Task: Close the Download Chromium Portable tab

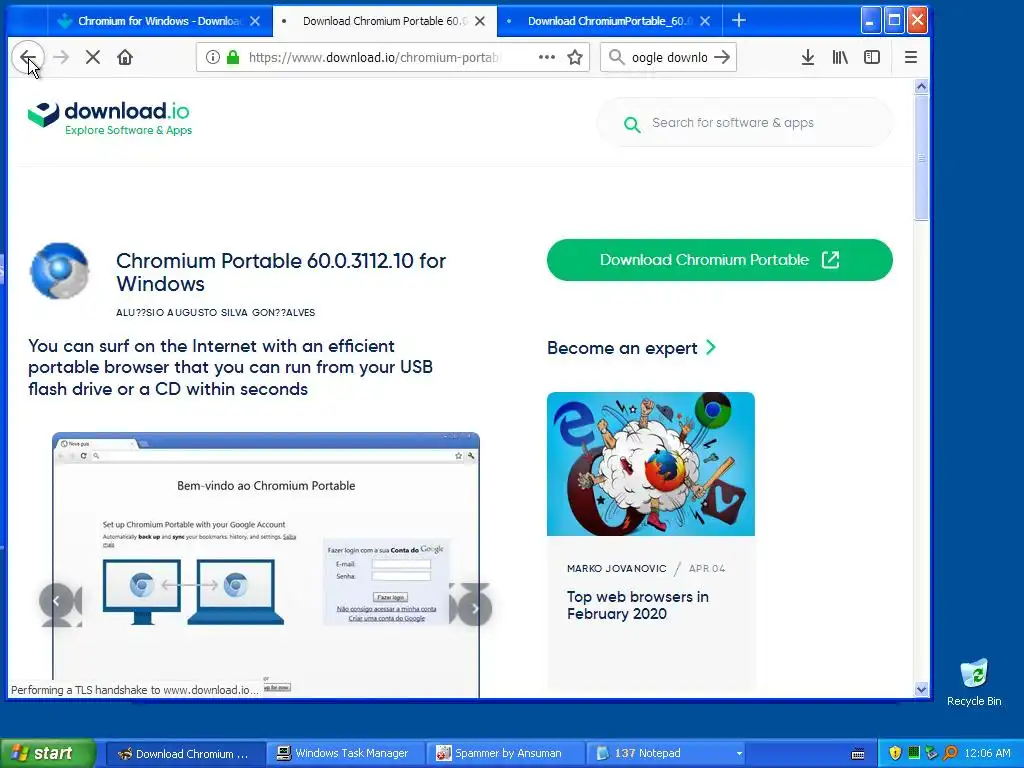Action: 480,21
